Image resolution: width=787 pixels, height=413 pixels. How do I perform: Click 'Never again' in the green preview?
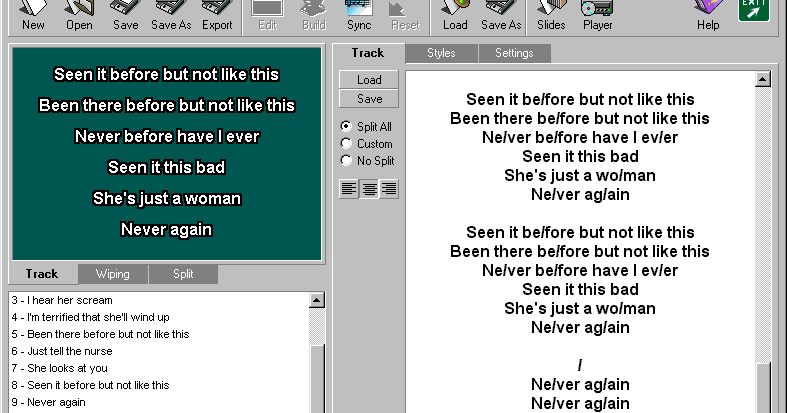(x=166, y=230)
